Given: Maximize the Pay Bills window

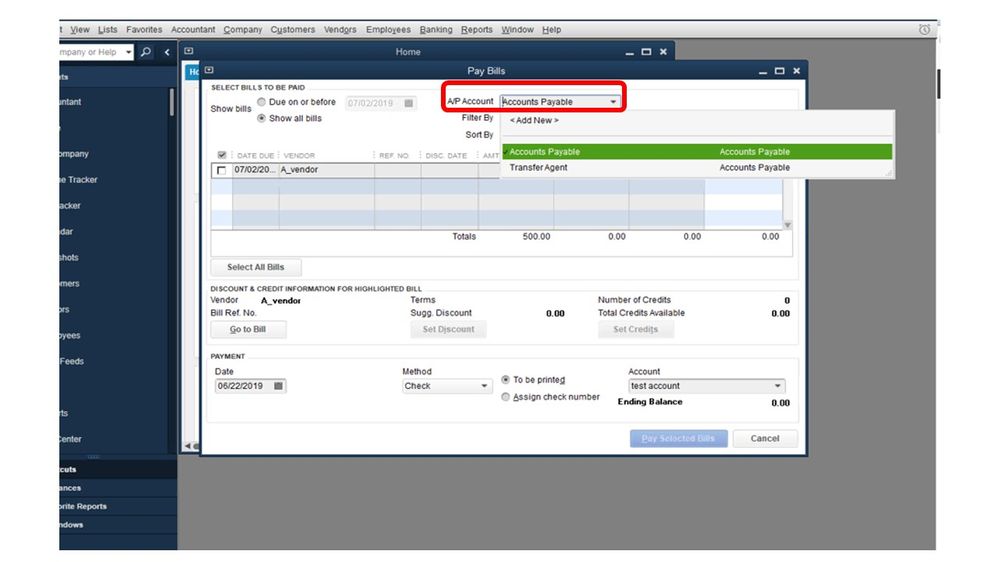Looking at the screenshot, I should coord(779,71).
